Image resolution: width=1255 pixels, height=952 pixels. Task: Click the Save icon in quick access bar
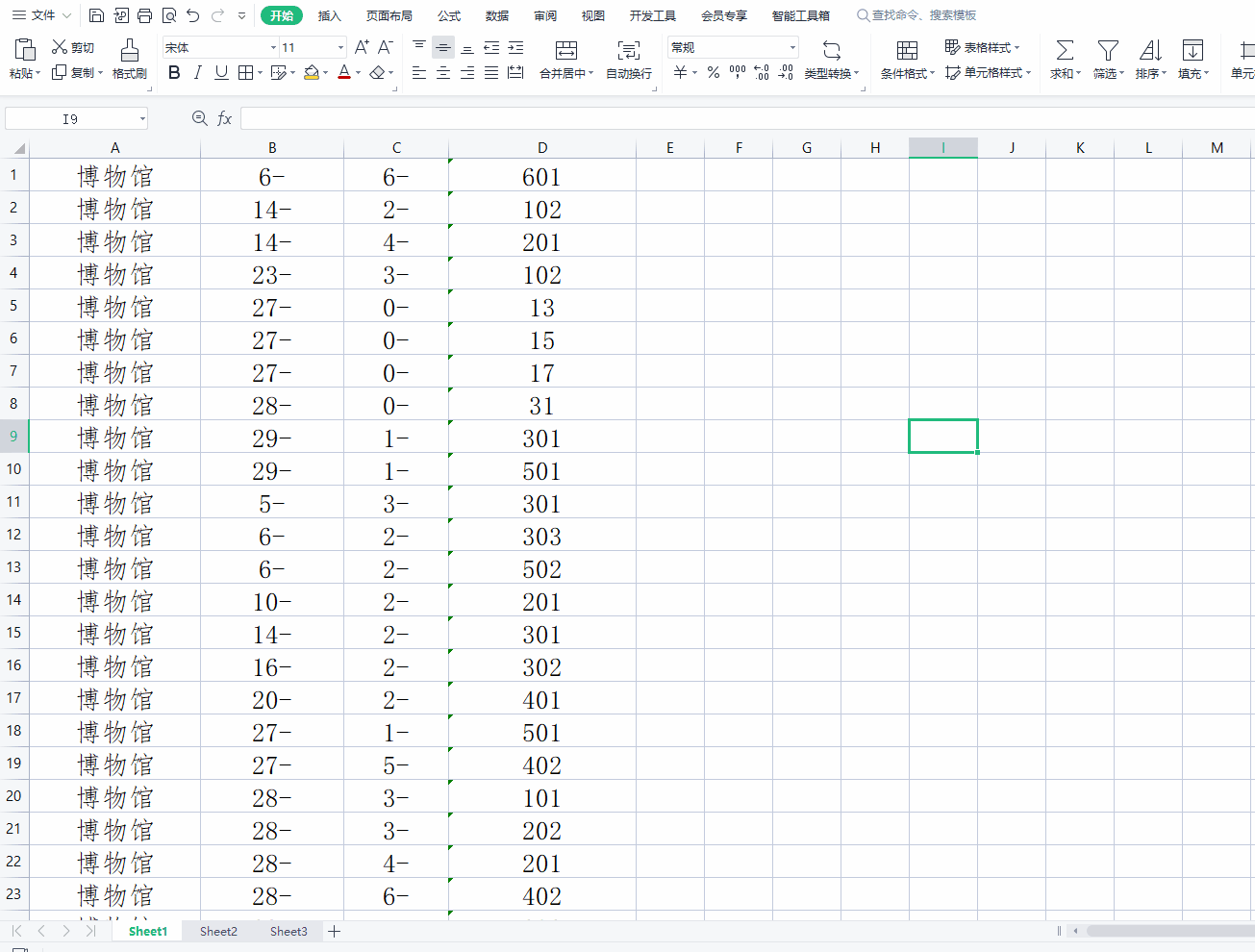click(96, 15)
